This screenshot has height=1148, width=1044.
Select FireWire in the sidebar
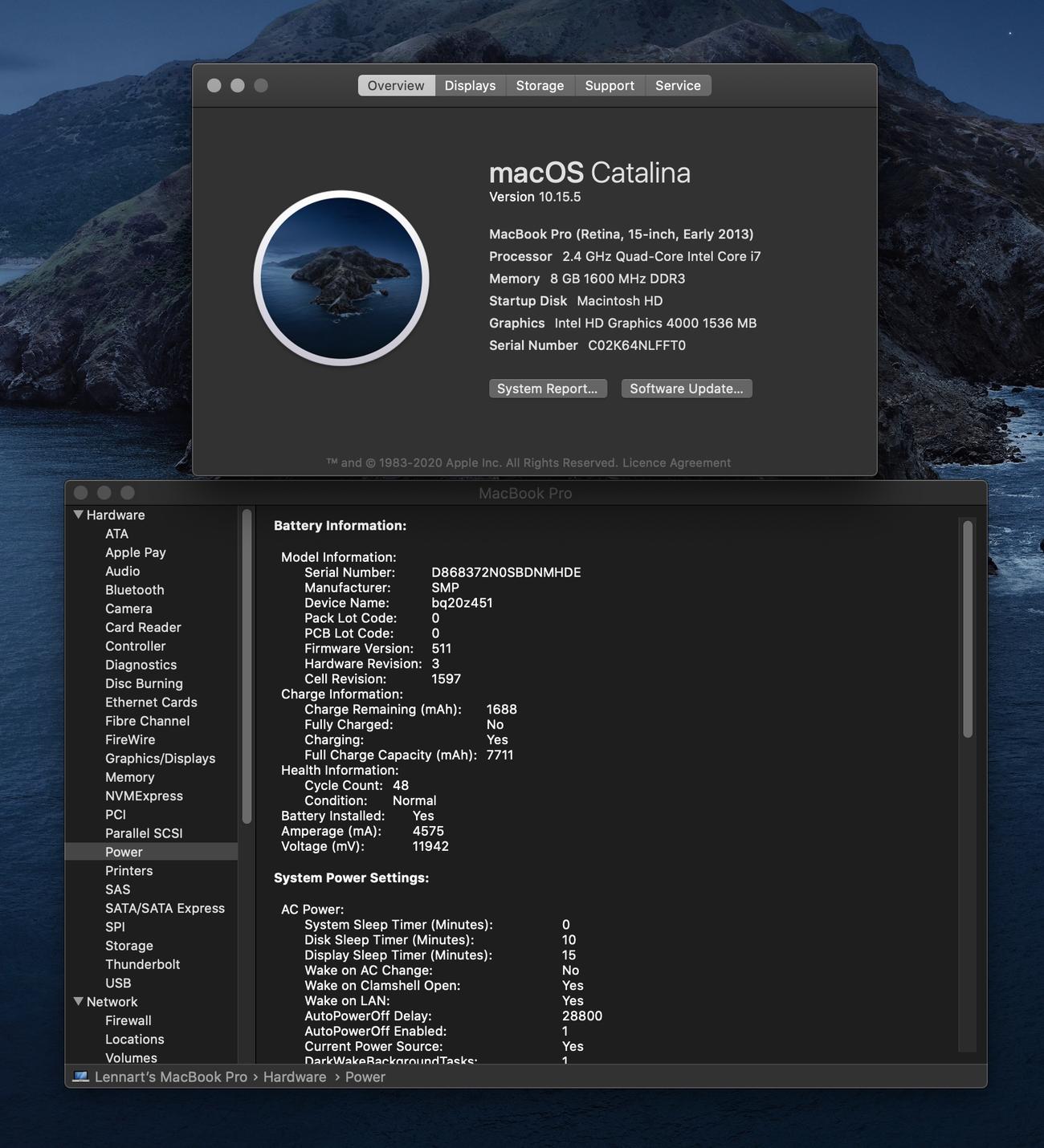click(x=130, y=739)
